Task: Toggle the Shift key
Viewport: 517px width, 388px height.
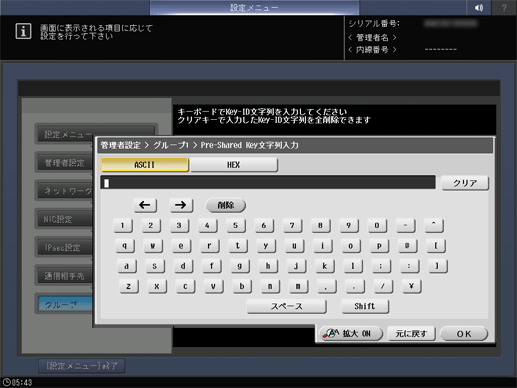Action: 365,306
